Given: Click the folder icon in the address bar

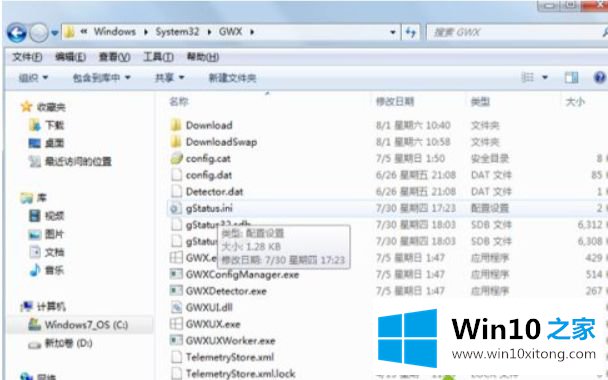Looking at the screenshot, I should [69, 32].
